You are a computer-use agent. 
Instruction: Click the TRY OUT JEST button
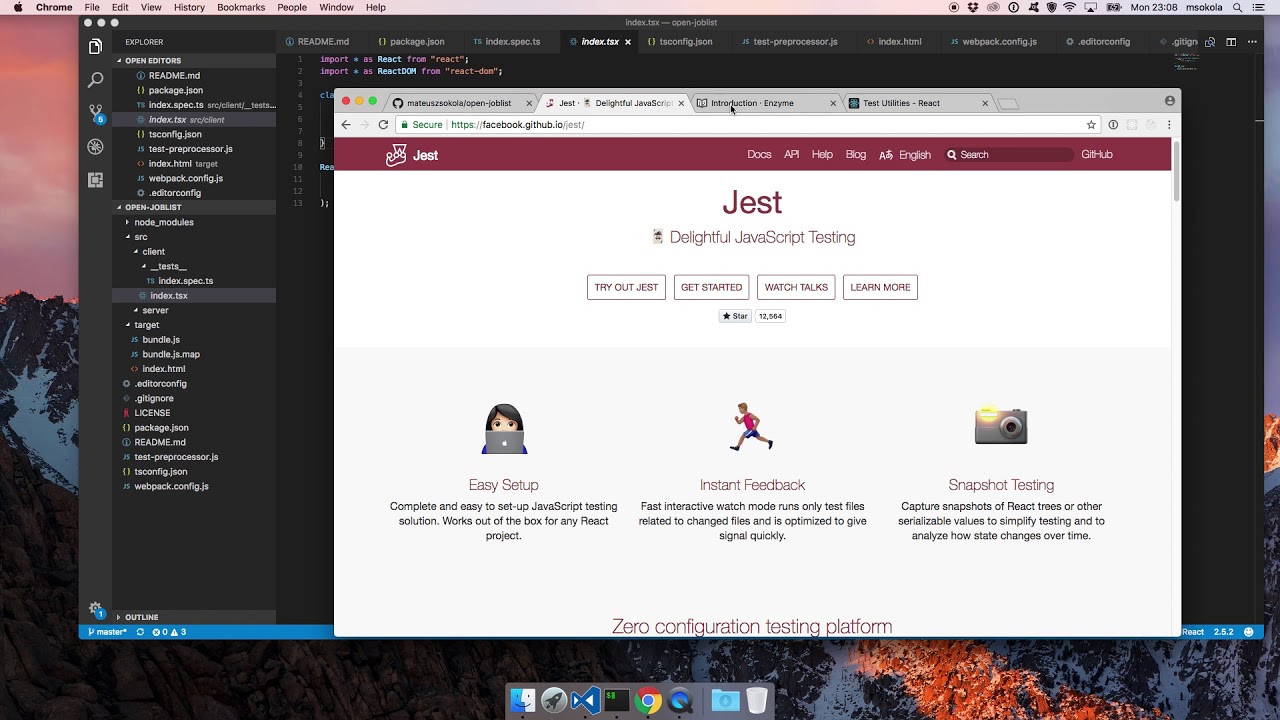626,287
